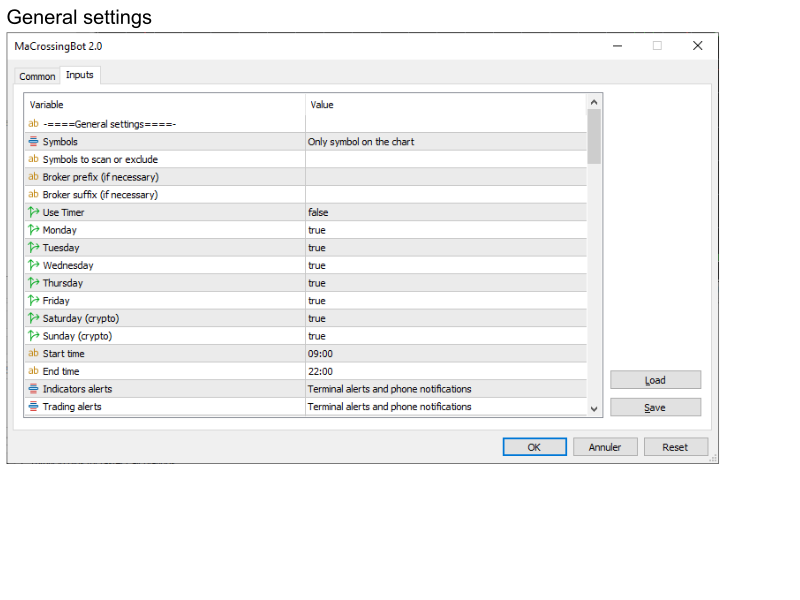Image resolution: width=800 pixels, height=600 pixels.
Task: Select the Inputs tab
Action: coord(80,75)
